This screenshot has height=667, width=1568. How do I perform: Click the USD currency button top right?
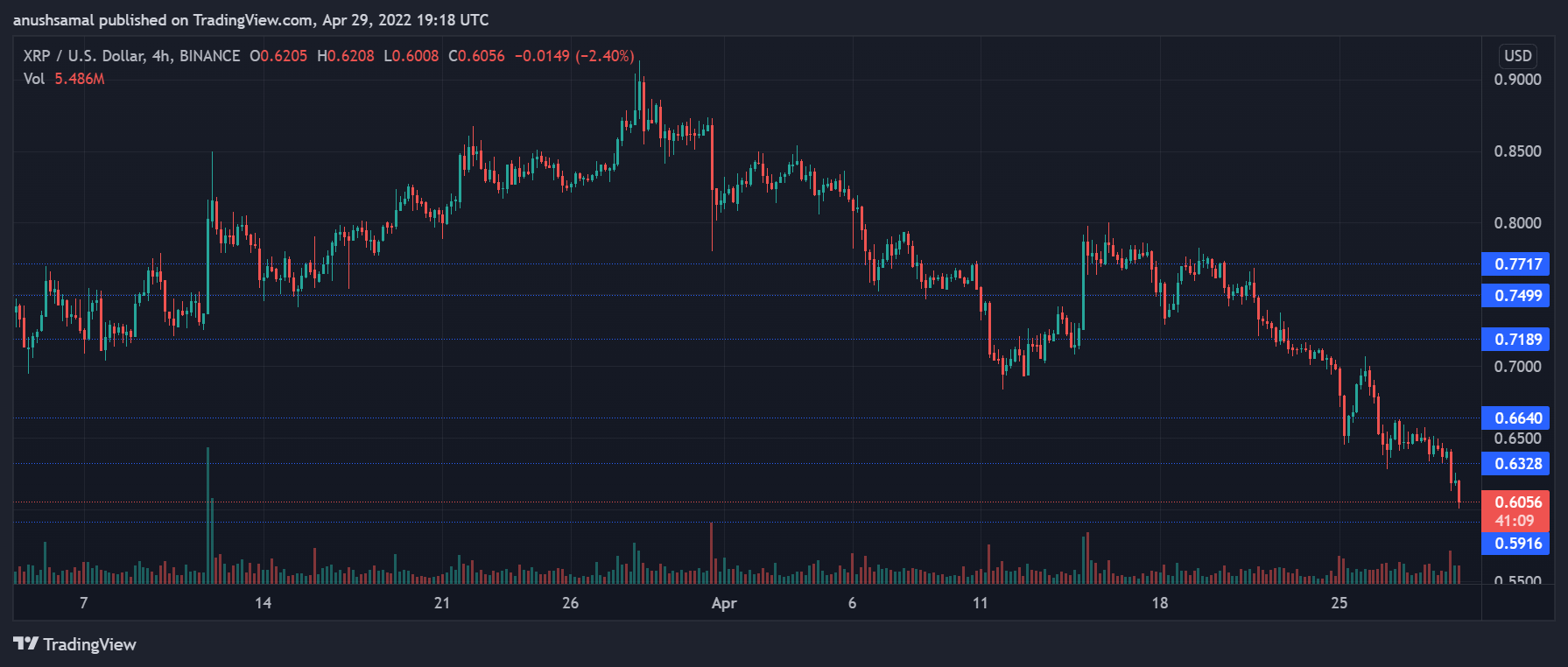pos(1517,55)
